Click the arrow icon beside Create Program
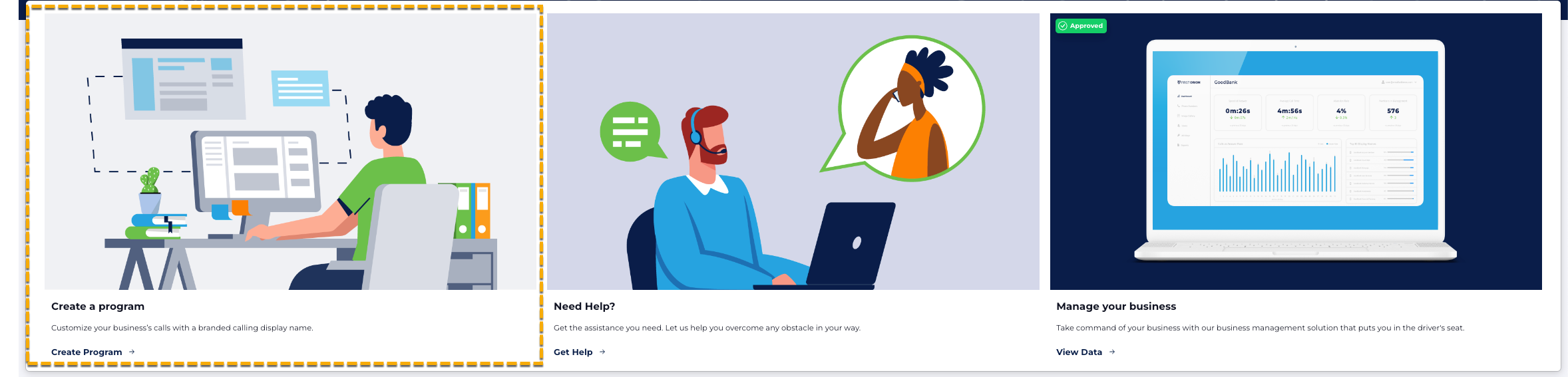 [132, 352]
